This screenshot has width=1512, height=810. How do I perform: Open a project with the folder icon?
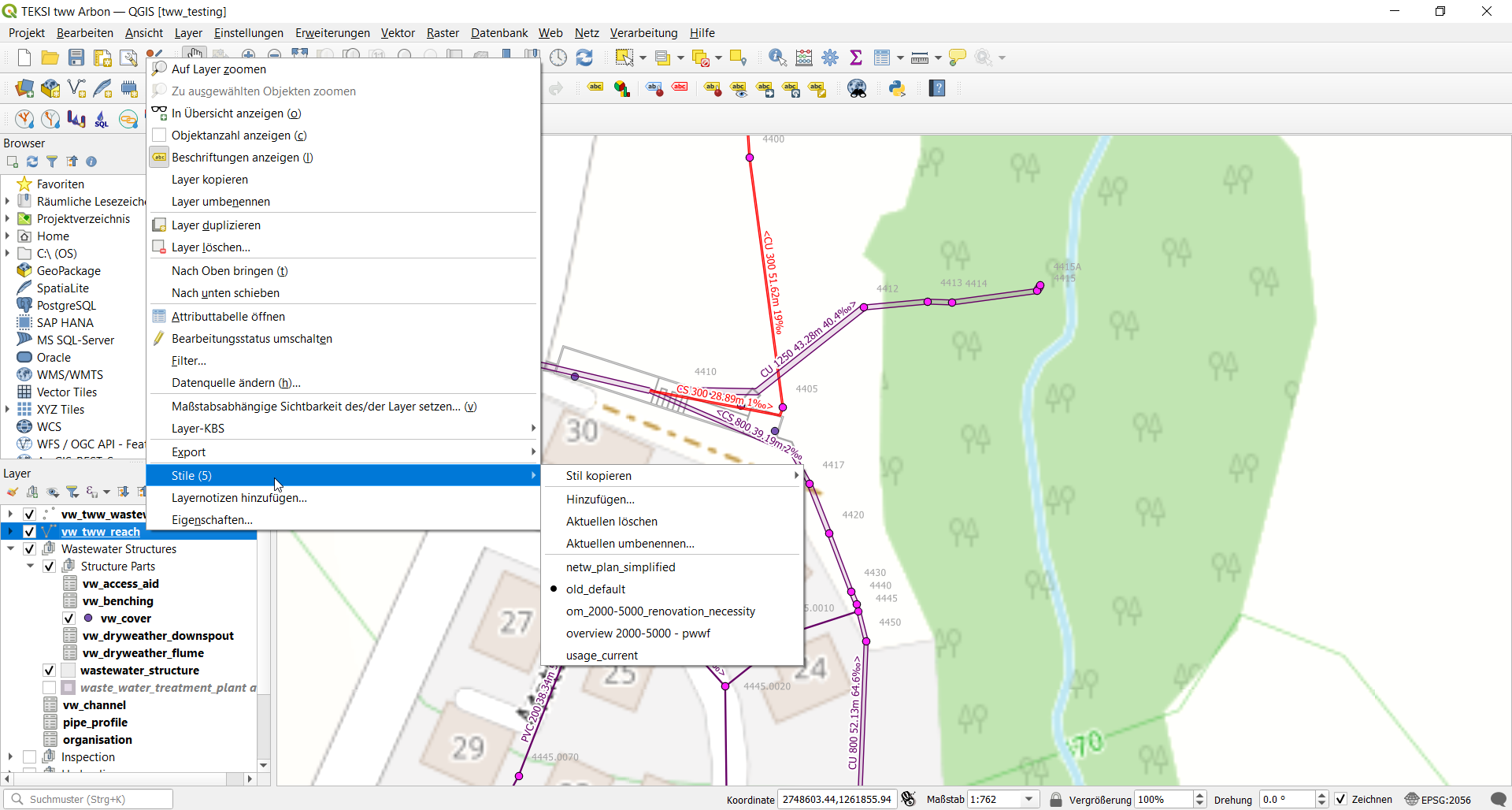click(50, 58)
